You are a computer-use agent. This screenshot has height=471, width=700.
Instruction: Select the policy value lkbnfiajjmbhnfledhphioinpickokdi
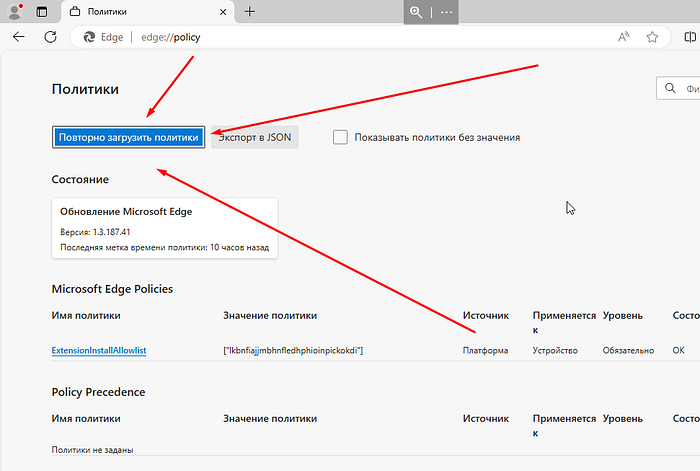(293, 350)
